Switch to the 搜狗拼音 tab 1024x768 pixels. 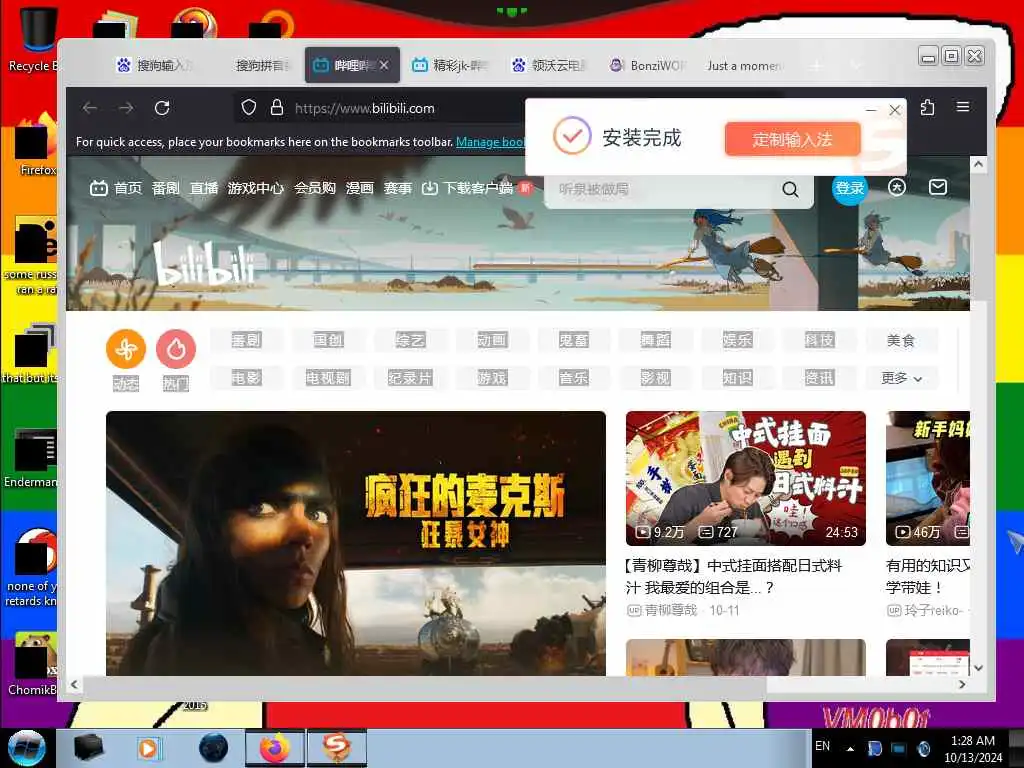point(261,65)
